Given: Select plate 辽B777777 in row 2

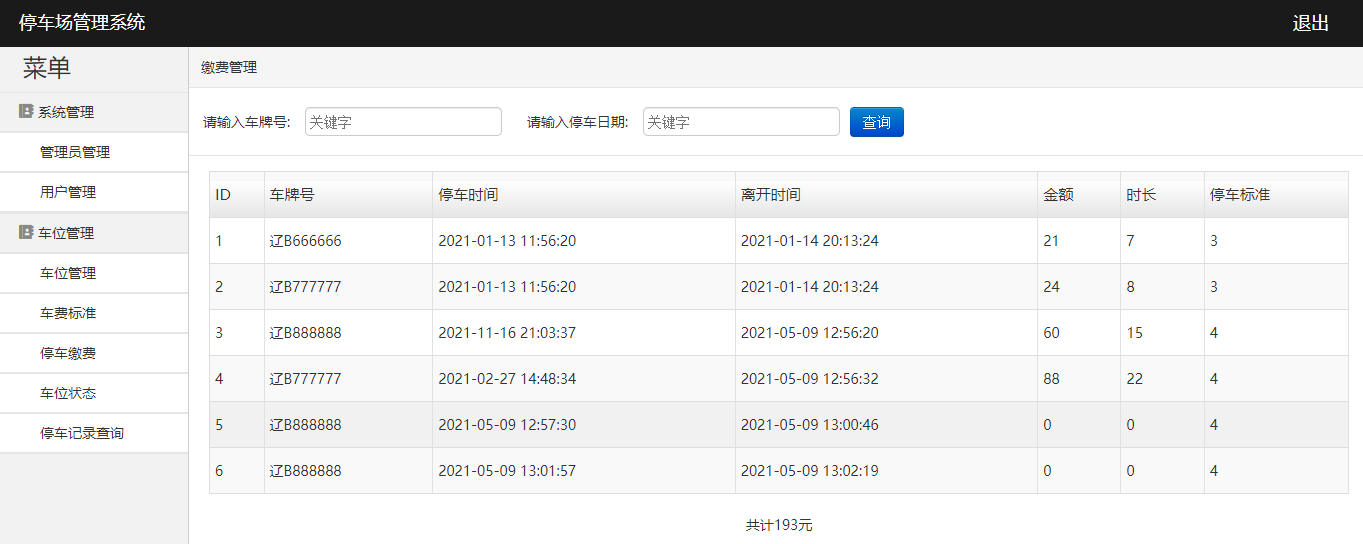Looking at the screenshot, I should [305, 287].
